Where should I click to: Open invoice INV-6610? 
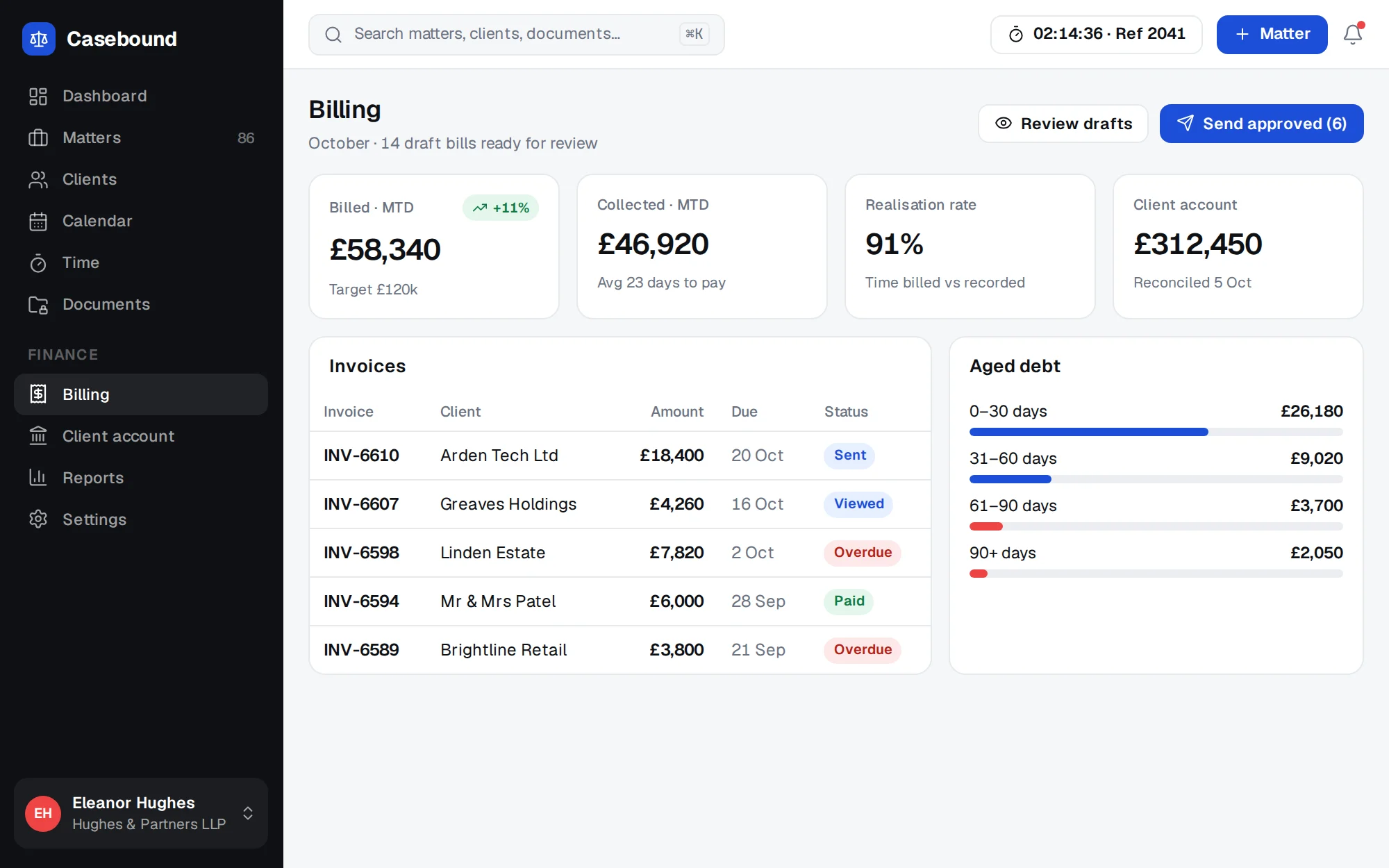(x=361, y=456)
